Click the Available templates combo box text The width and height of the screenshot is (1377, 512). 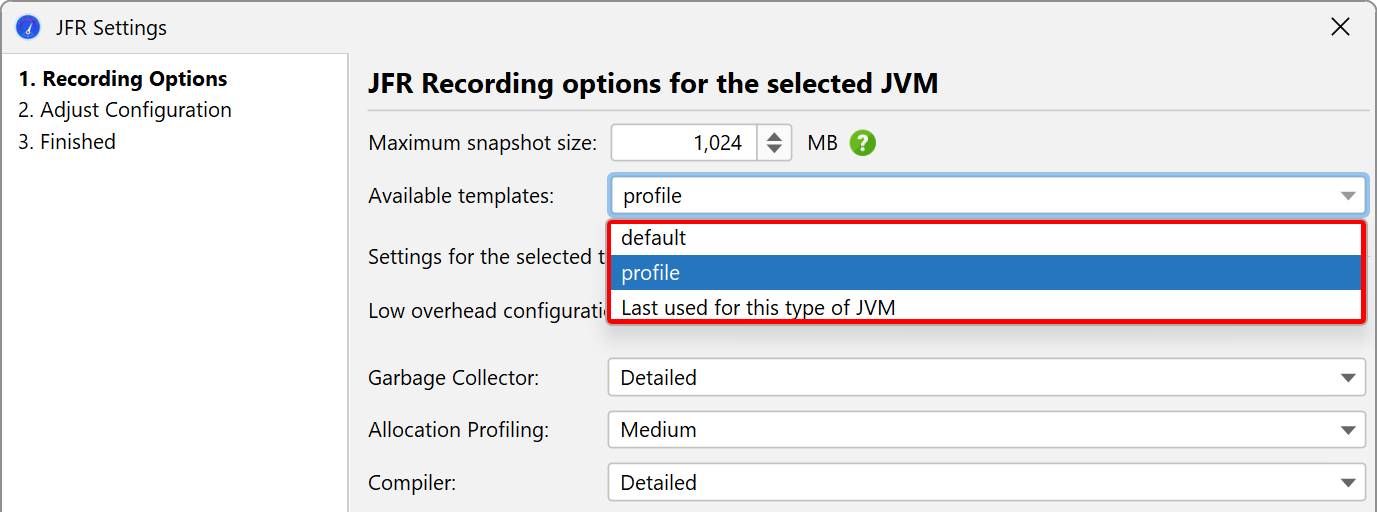(652, 196)
